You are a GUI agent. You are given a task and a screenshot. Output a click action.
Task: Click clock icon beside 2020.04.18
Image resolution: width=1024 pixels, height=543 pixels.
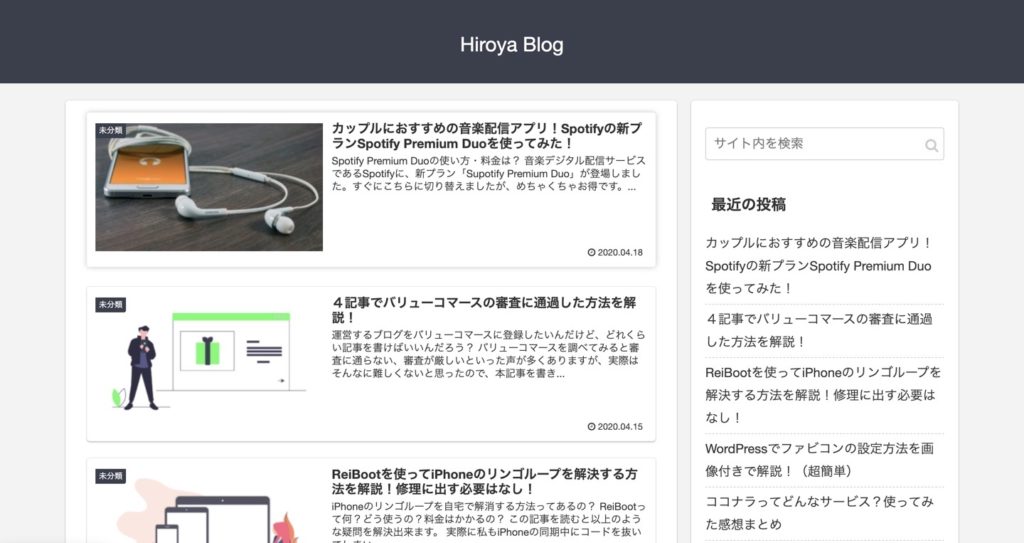[x=591, y=252]
